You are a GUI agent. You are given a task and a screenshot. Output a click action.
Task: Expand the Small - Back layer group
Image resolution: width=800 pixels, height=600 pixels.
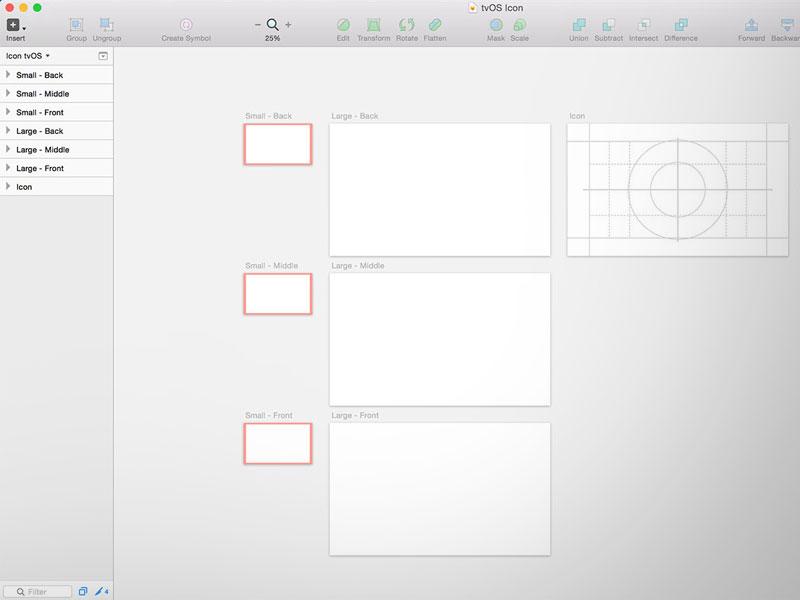tap(8, 75)
